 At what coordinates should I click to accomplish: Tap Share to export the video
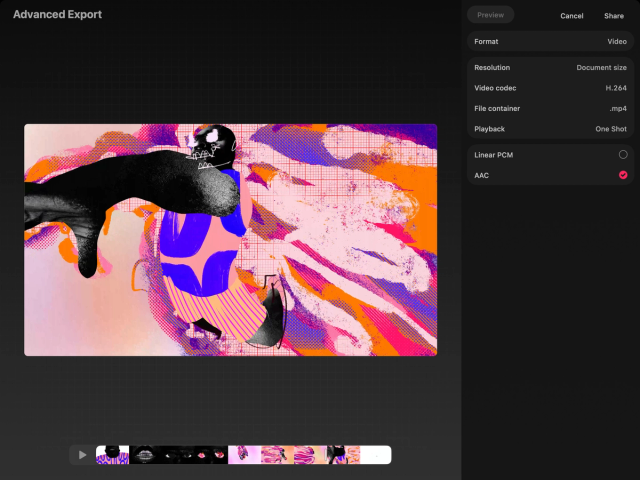coord(613,16)
